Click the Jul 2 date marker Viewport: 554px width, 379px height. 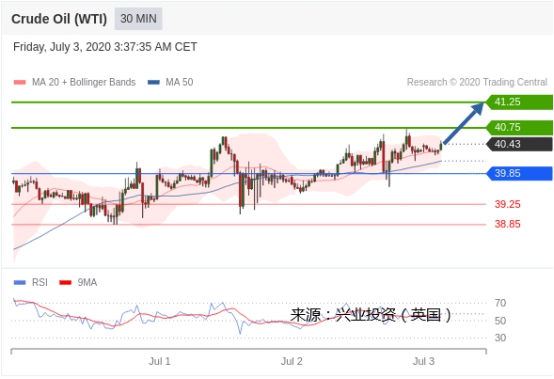(x=292, y=361)
